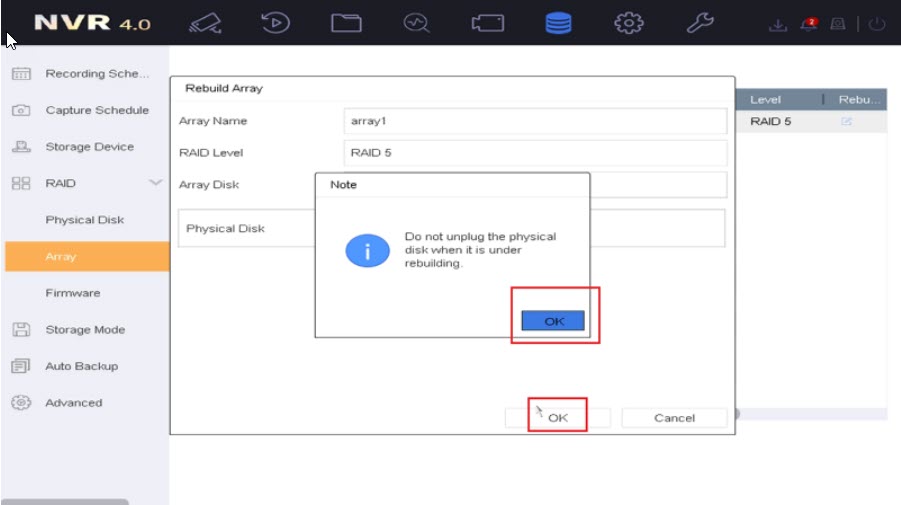Open the File Management folder icon

tap(346, 24)
